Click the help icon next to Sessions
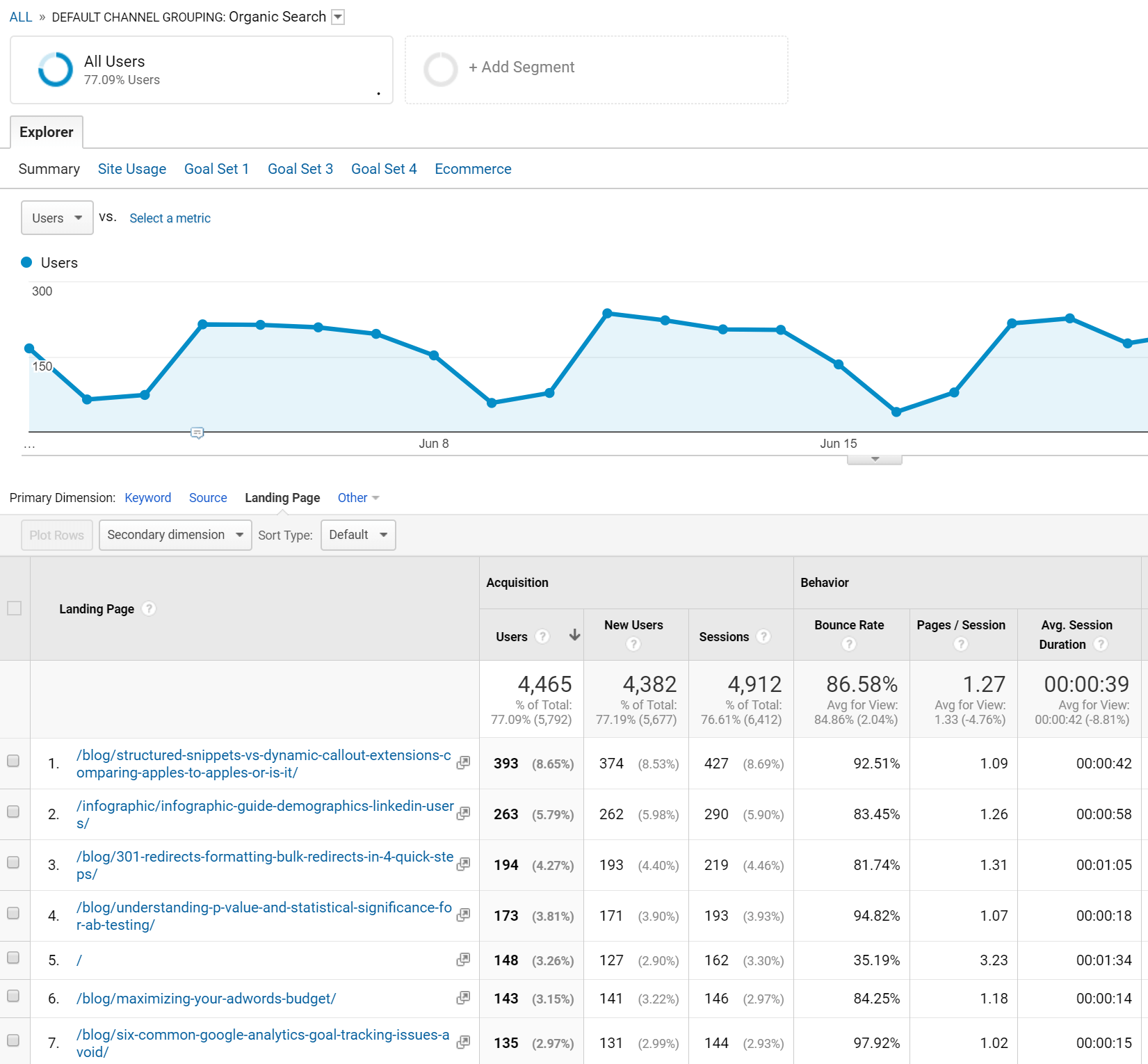The image size is (1148, 1064). (x=763, y=636)
